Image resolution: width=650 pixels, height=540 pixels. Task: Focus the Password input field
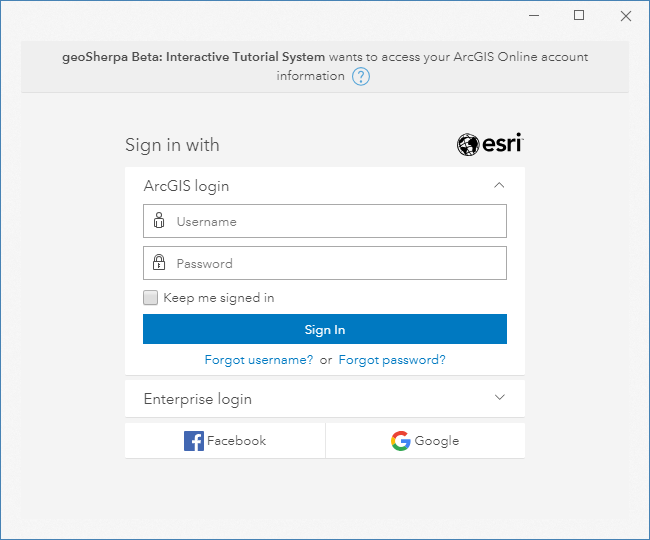325,263
